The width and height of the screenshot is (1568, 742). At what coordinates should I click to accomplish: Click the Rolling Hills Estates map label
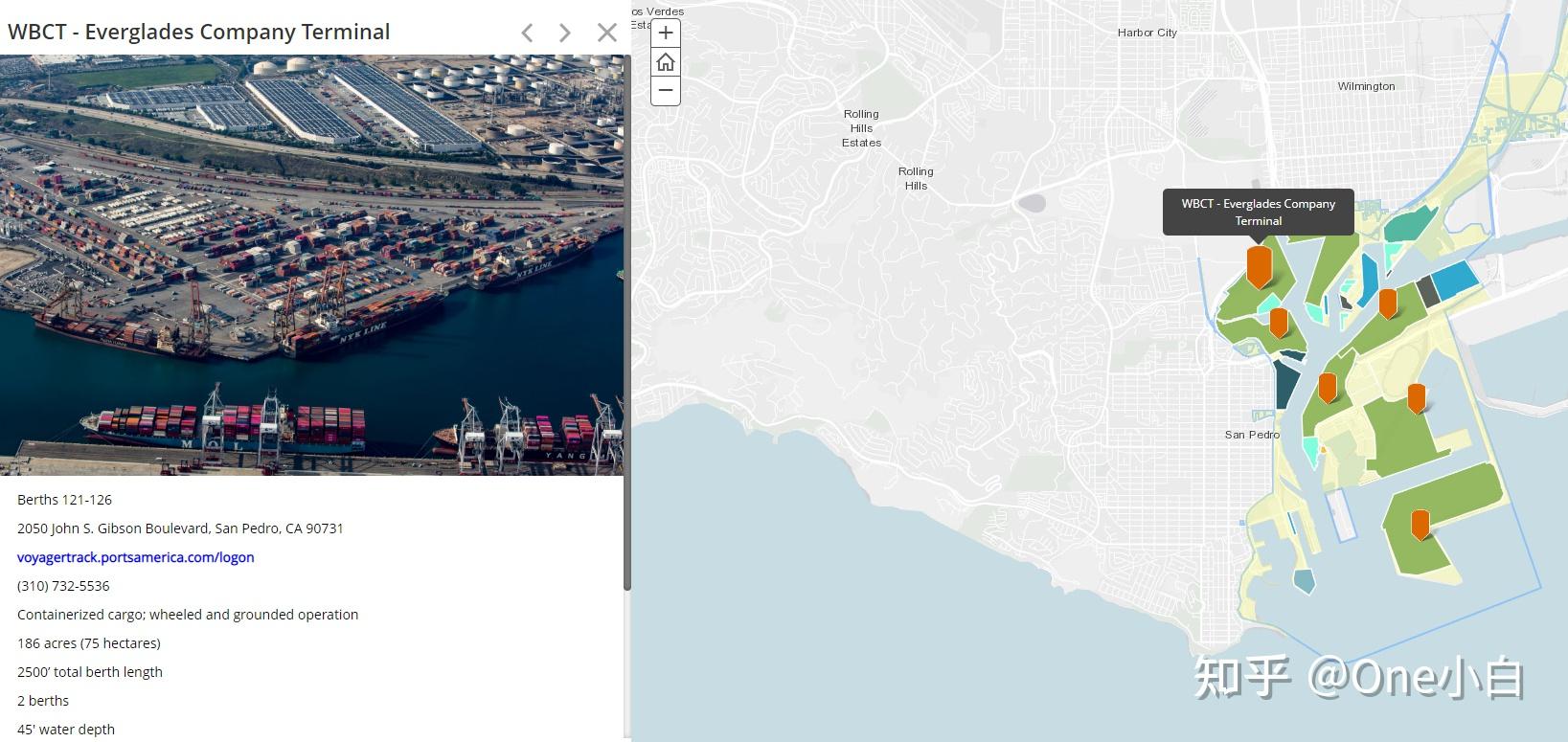click(x=861, y=128)
